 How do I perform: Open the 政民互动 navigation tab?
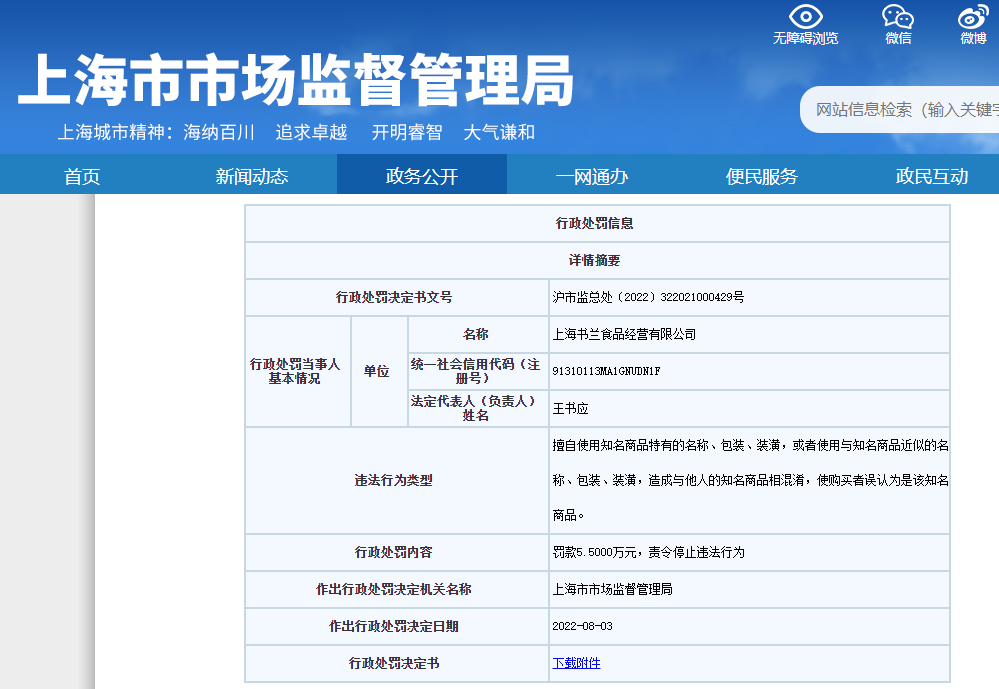click(932, 176)
